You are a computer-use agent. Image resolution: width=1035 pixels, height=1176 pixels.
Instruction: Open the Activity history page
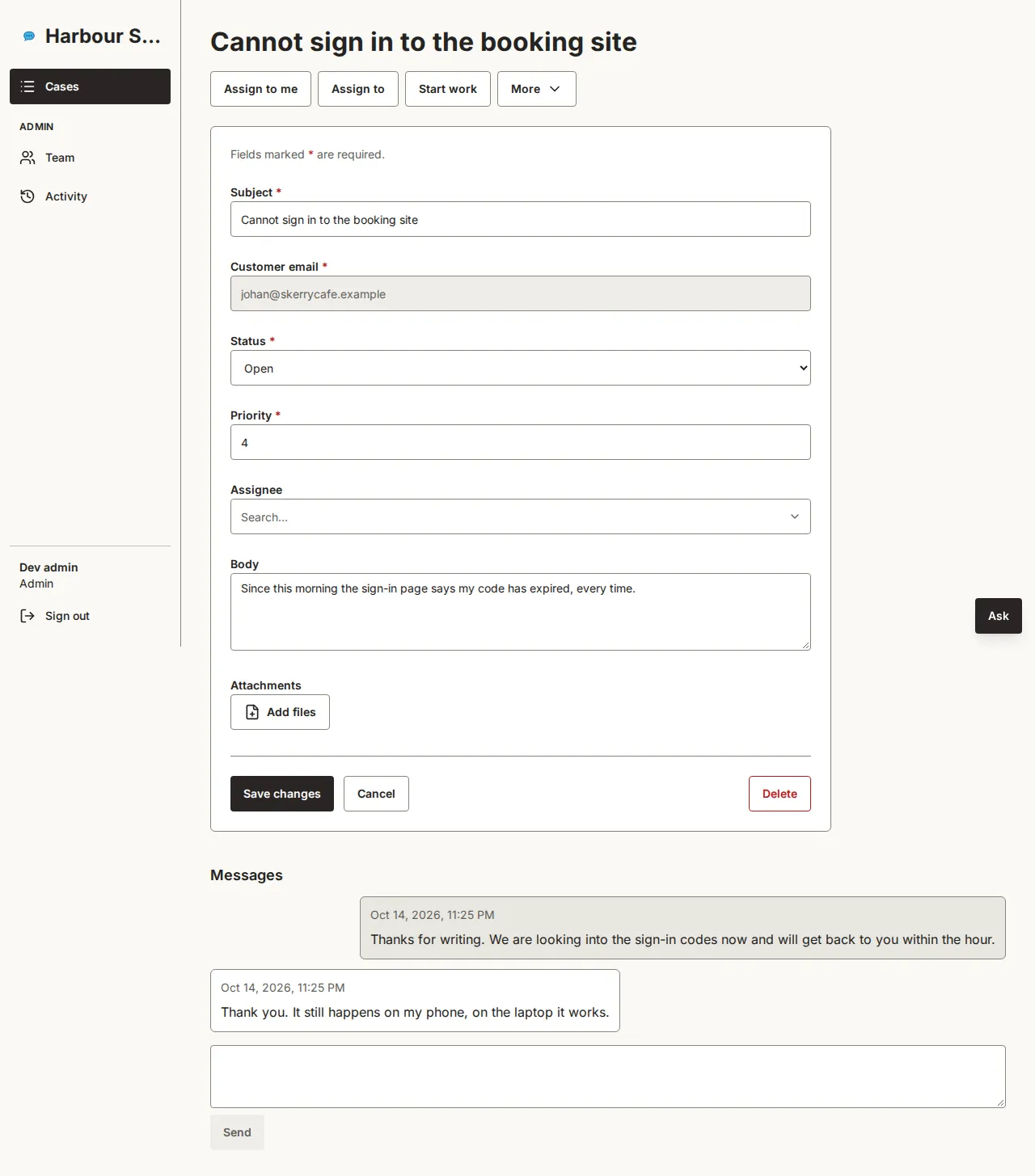pyautogui.click(x=90, y=196)
